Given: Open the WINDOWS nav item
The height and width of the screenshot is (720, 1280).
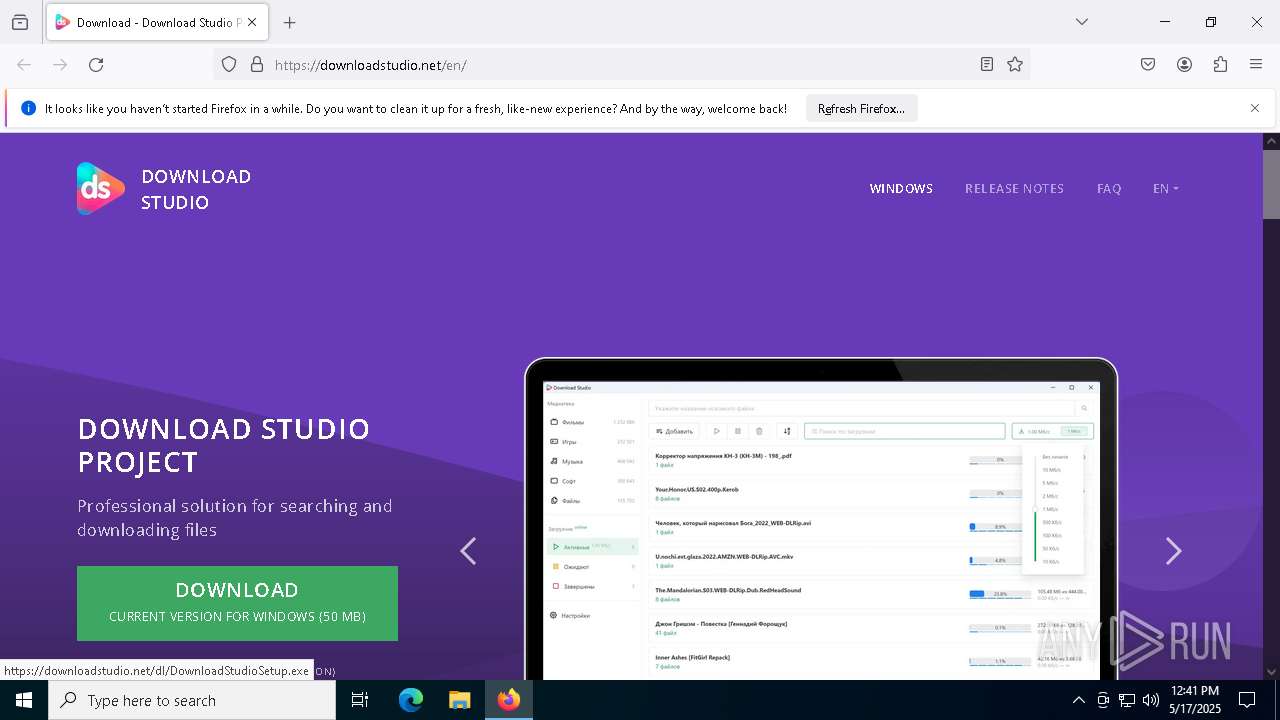Looking at the screenshot, I should tap(901, 189).
